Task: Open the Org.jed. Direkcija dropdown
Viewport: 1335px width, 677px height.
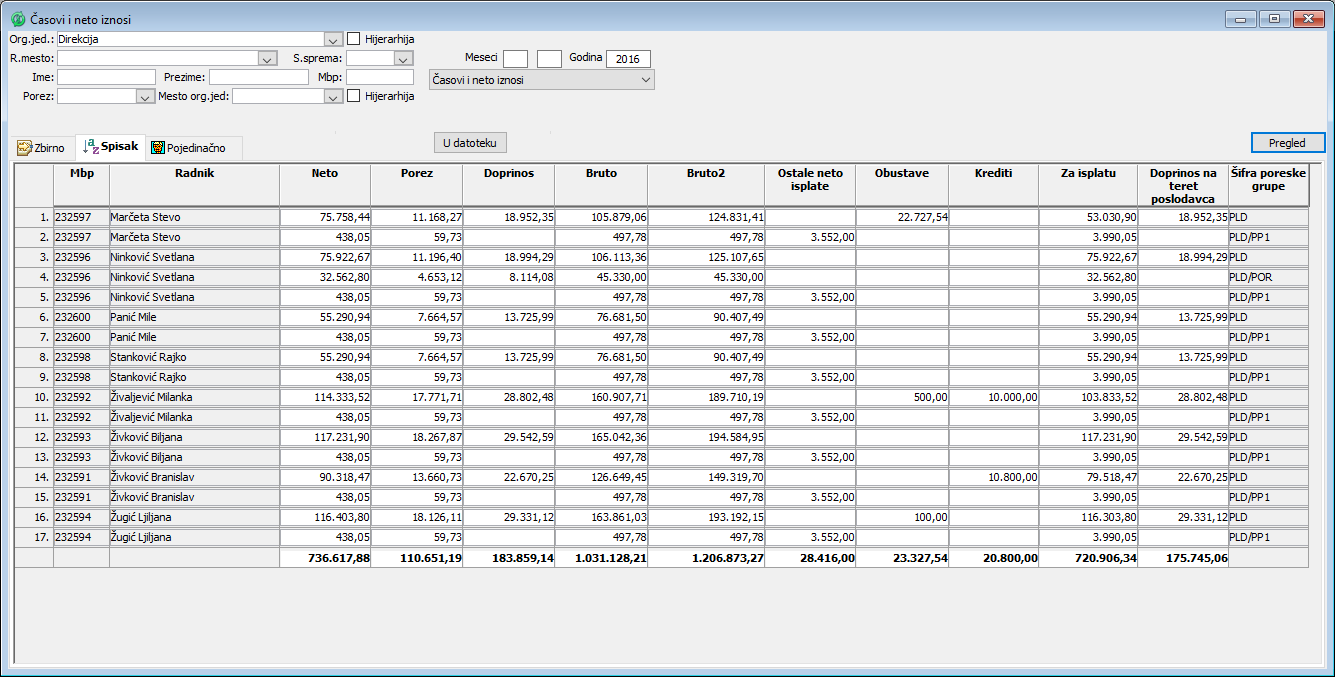Action: click(334, 39)
